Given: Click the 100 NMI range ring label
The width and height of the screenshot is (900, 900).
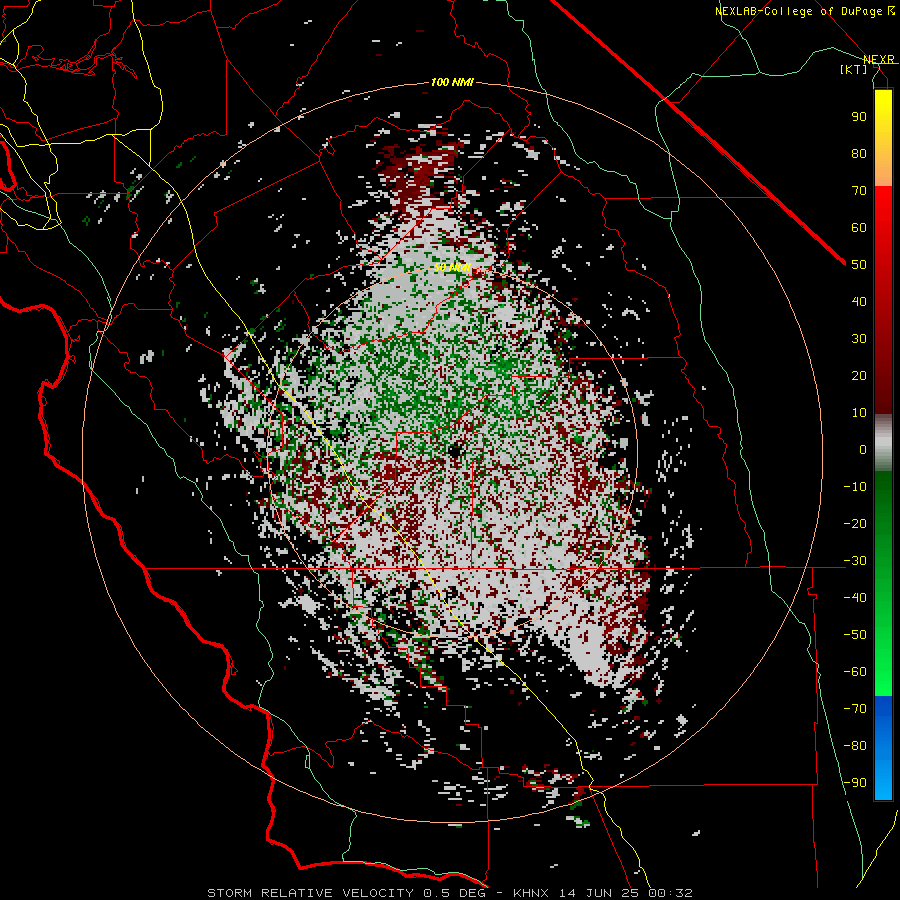Looking at the screenshot, I should tap(452, 83).
